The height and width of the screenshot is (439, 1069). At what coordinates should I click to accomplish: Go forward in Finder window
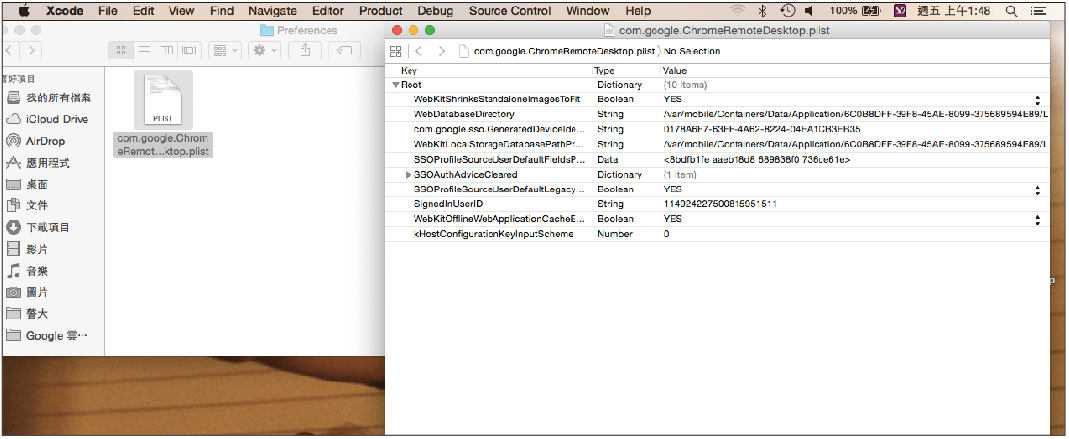point(31,50)
